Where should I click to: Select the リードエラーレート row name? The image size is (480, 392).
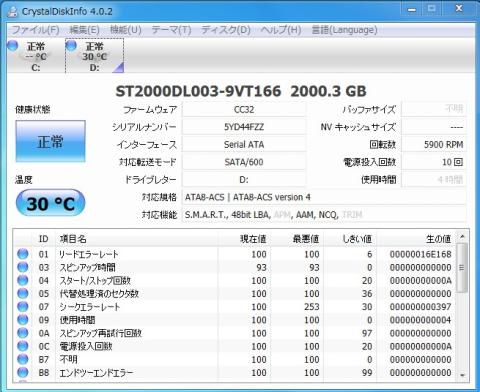point(89,254)
